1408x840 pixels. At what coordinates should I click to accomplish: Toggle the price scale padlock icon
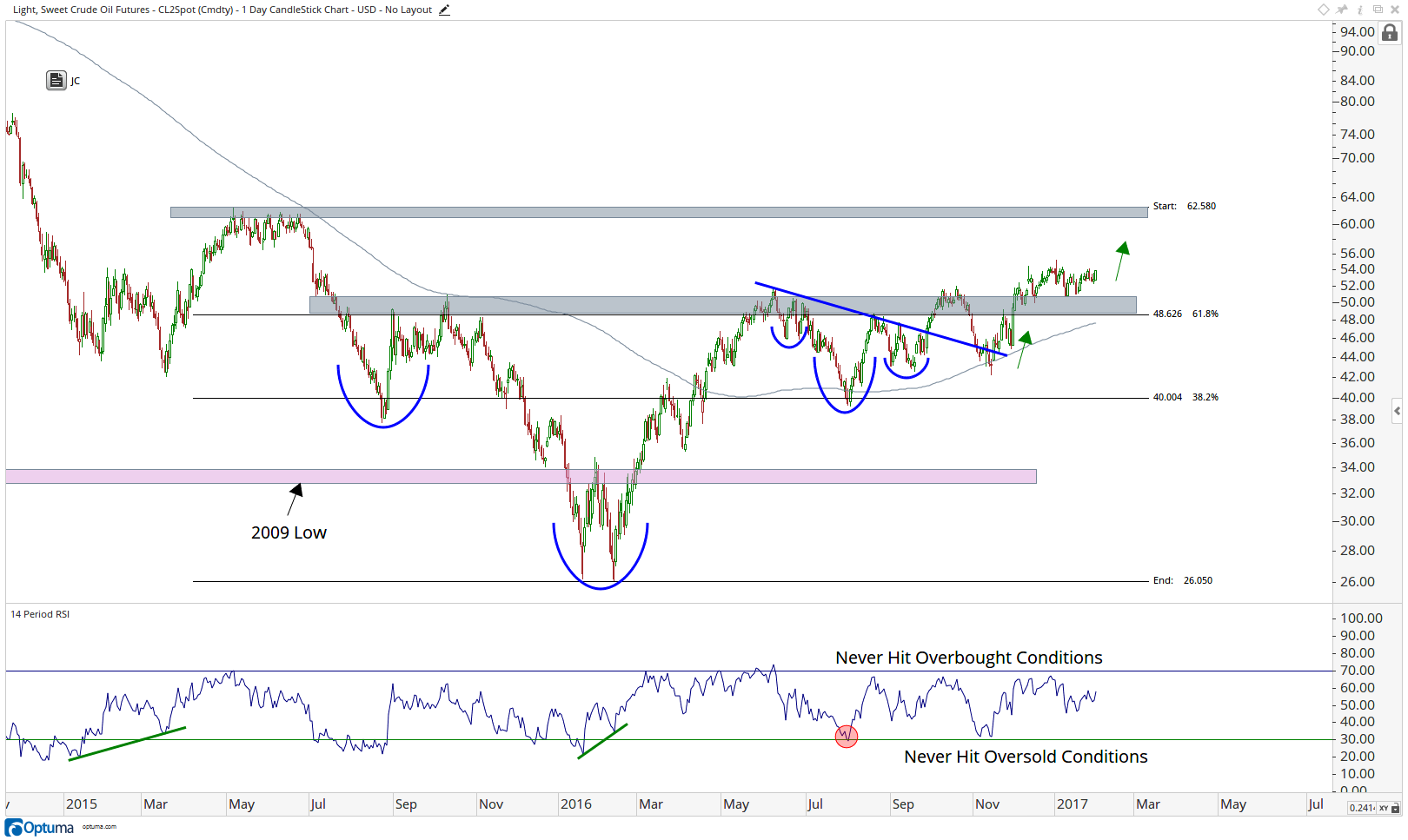tap(1390, 33)
